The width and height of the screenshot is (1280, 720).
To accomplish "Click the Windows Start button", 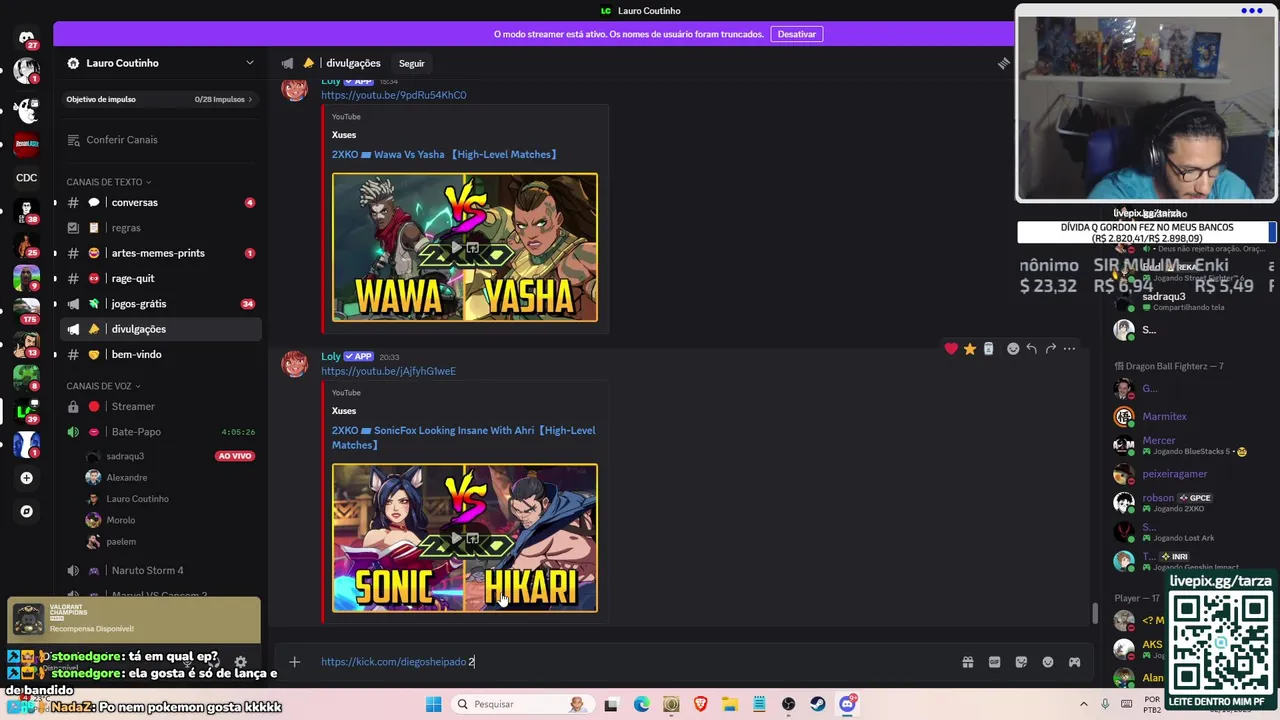I will pos(433,704).
